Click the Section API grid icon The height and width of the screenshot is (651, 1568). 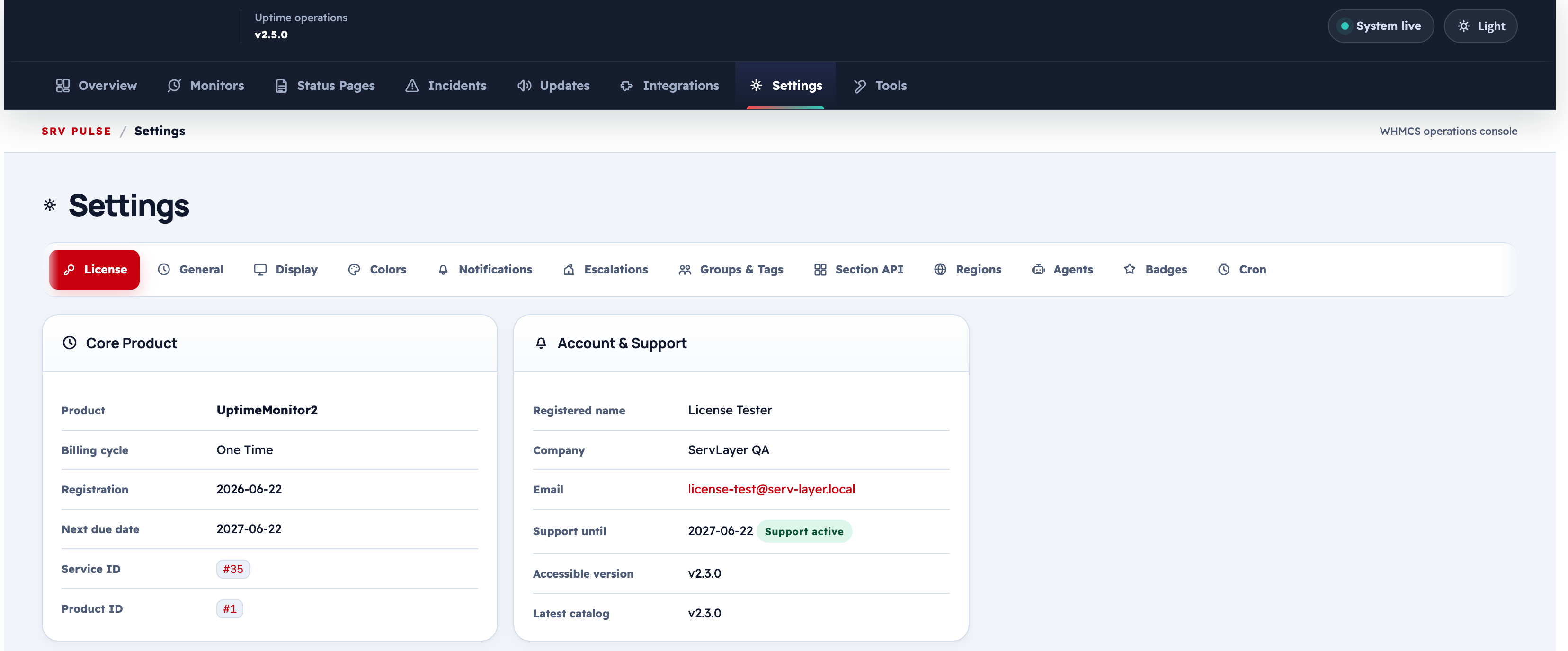(820, 270)
